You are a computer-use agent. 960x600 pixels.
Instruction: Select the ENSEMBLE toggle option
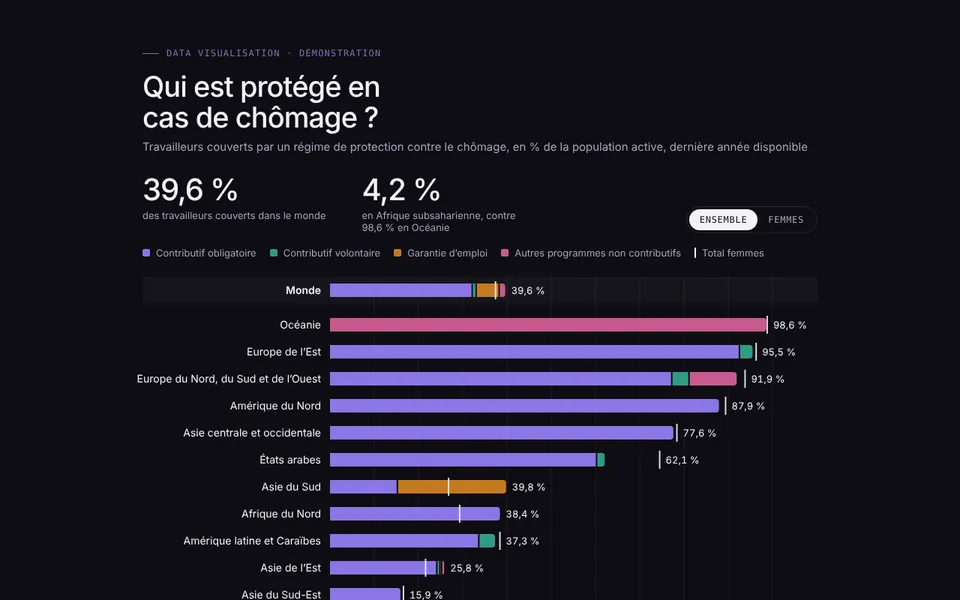723,220
